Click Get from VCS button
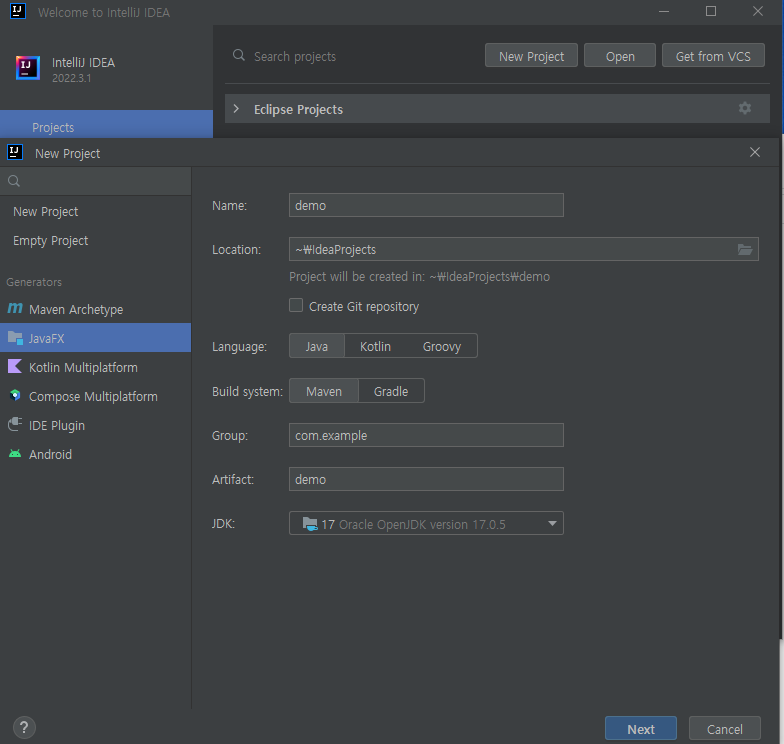This screenshot has width=784, height=744. 713,56
